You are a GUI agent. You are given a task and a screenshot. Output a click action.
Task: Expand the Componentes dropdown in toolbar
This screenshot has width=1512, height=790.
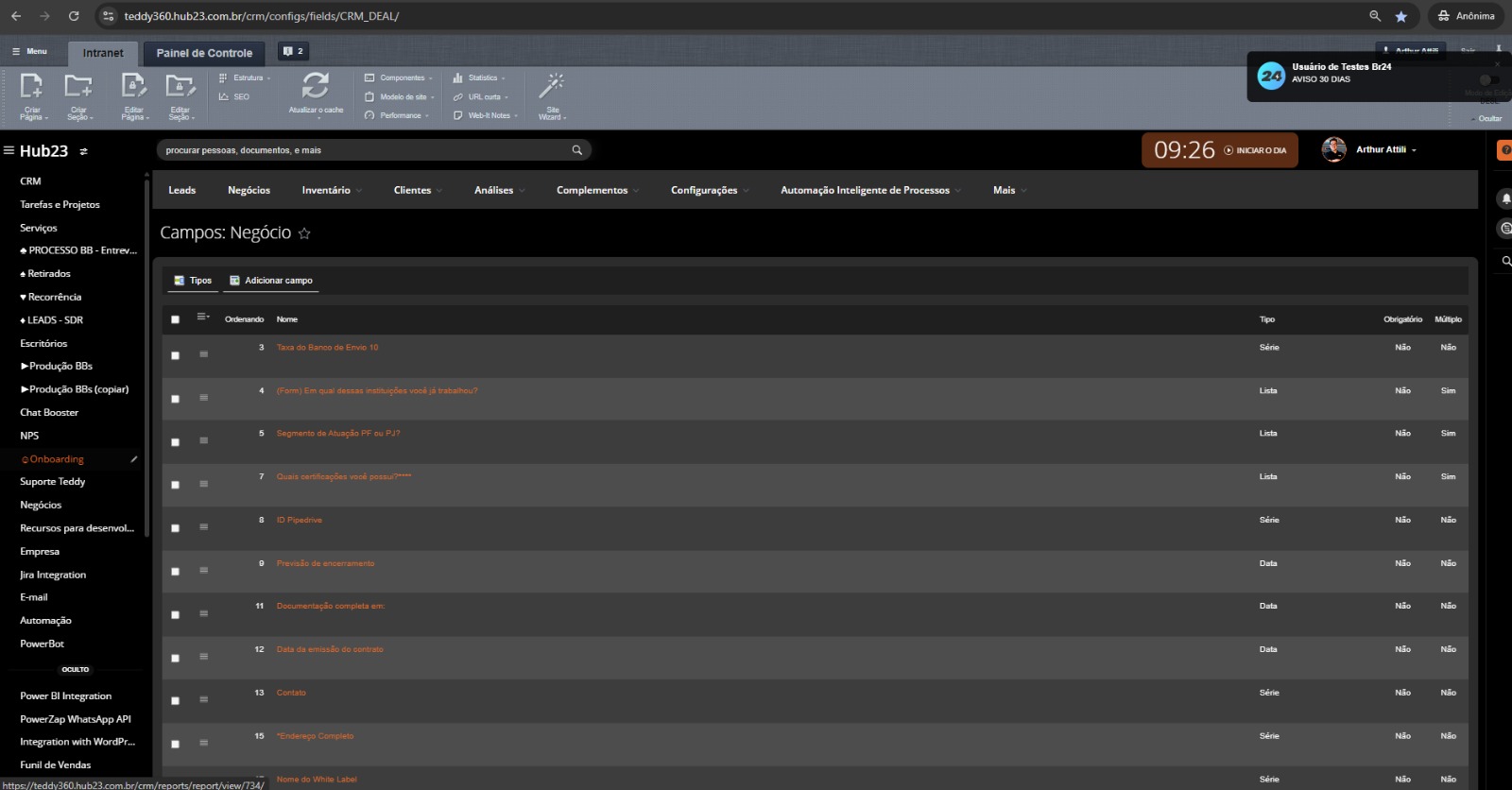coord(401,78)
